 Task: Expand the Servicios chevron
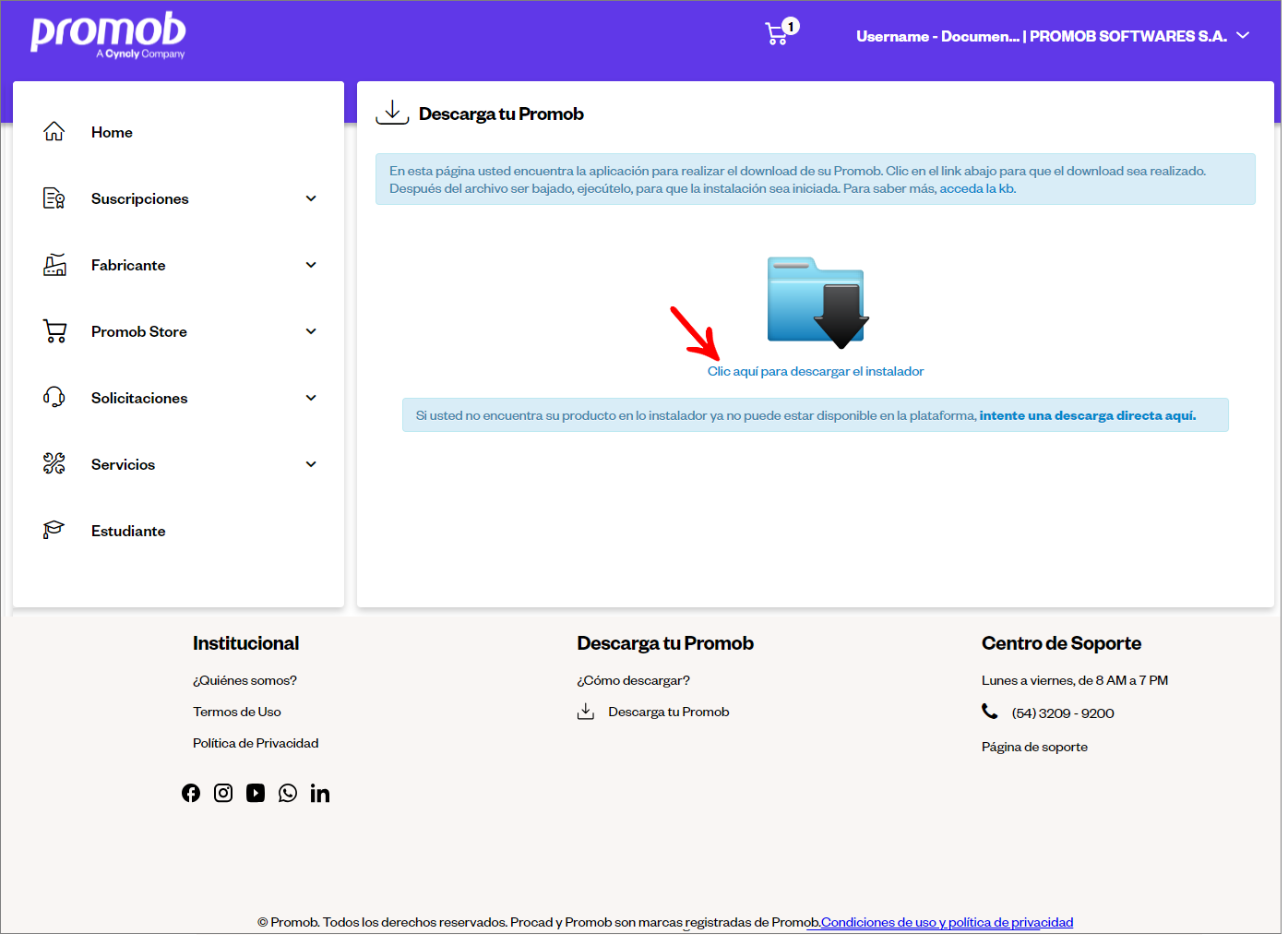311,464
